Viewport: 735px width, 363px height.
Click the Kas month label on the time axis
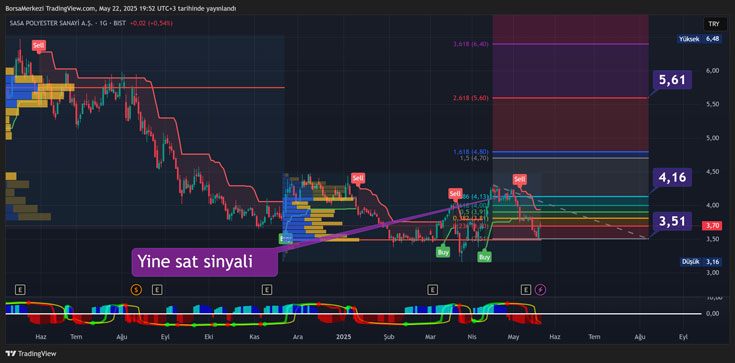pyautogui.click(x=254, y=337)
